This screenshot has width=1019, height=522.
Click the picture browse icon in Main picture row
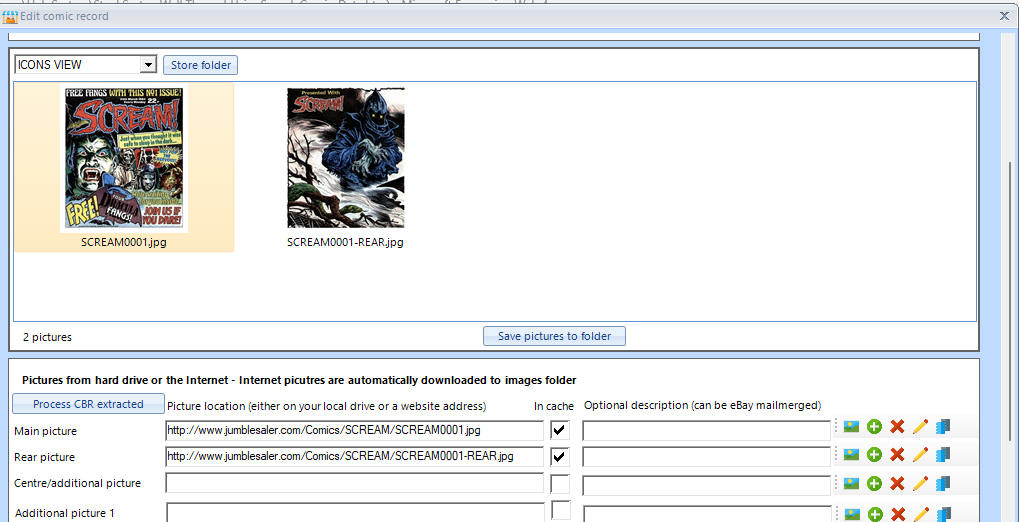(x=851, y=426)
